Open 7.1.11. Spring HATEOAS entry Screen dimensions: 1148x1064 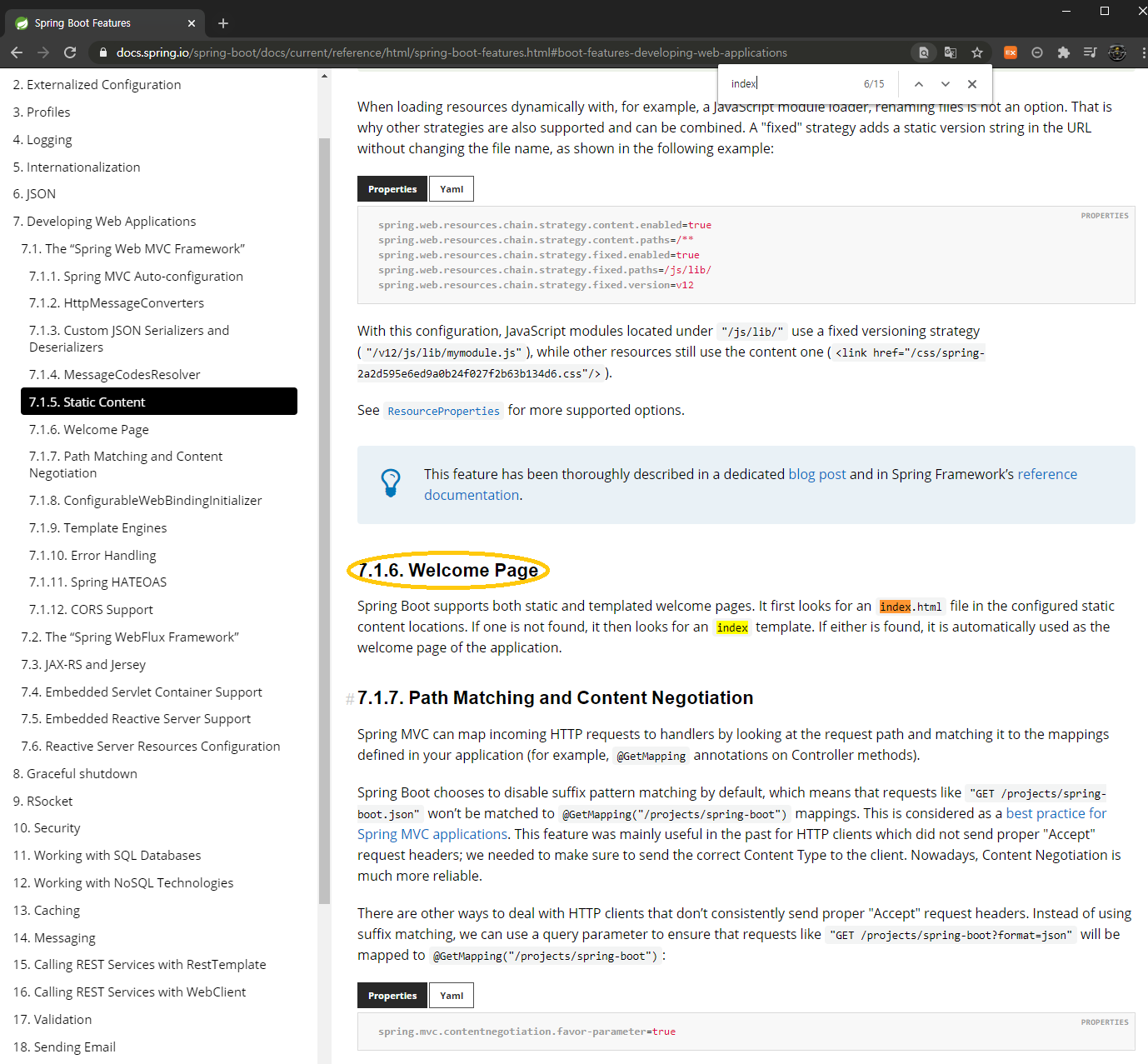pos(97,582)
